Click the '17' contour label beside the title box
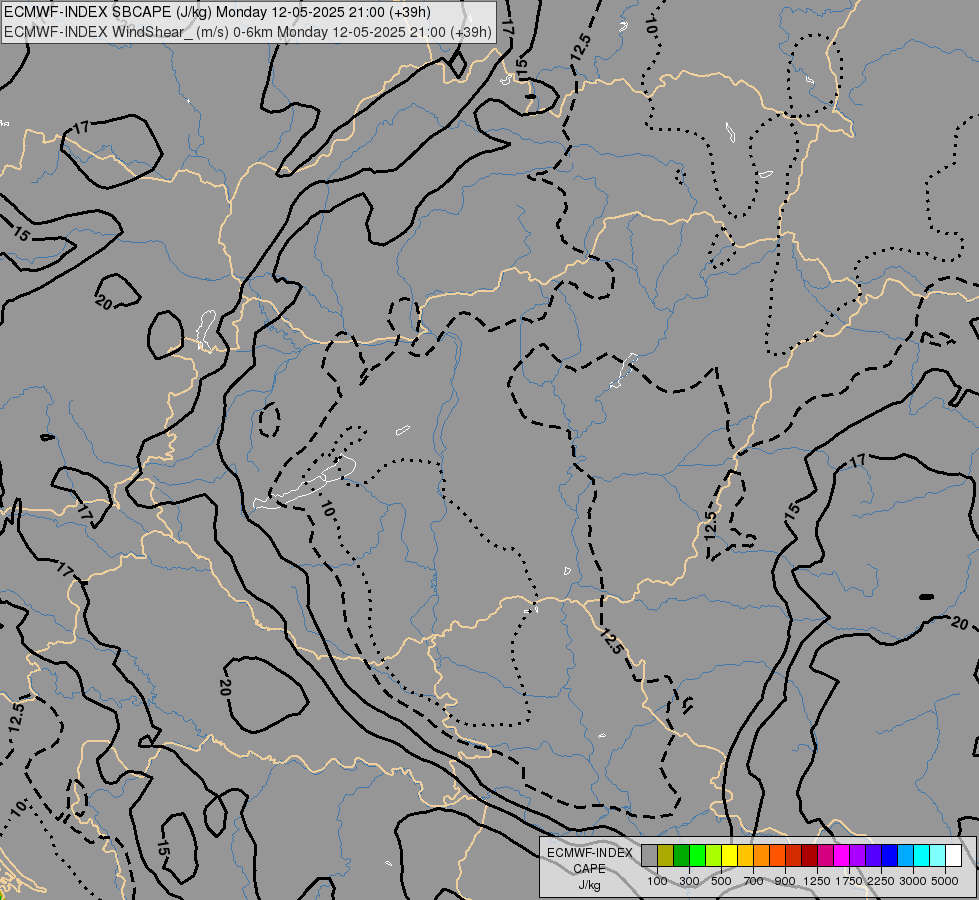 pyautogui.click(x=507, y=26)
